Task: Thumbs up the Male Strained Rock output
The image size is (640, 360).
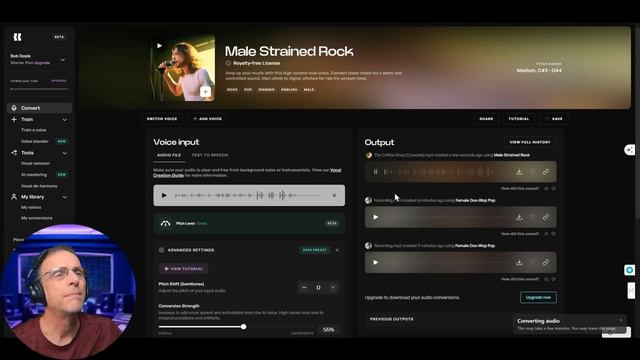Action: click(547, 189)
